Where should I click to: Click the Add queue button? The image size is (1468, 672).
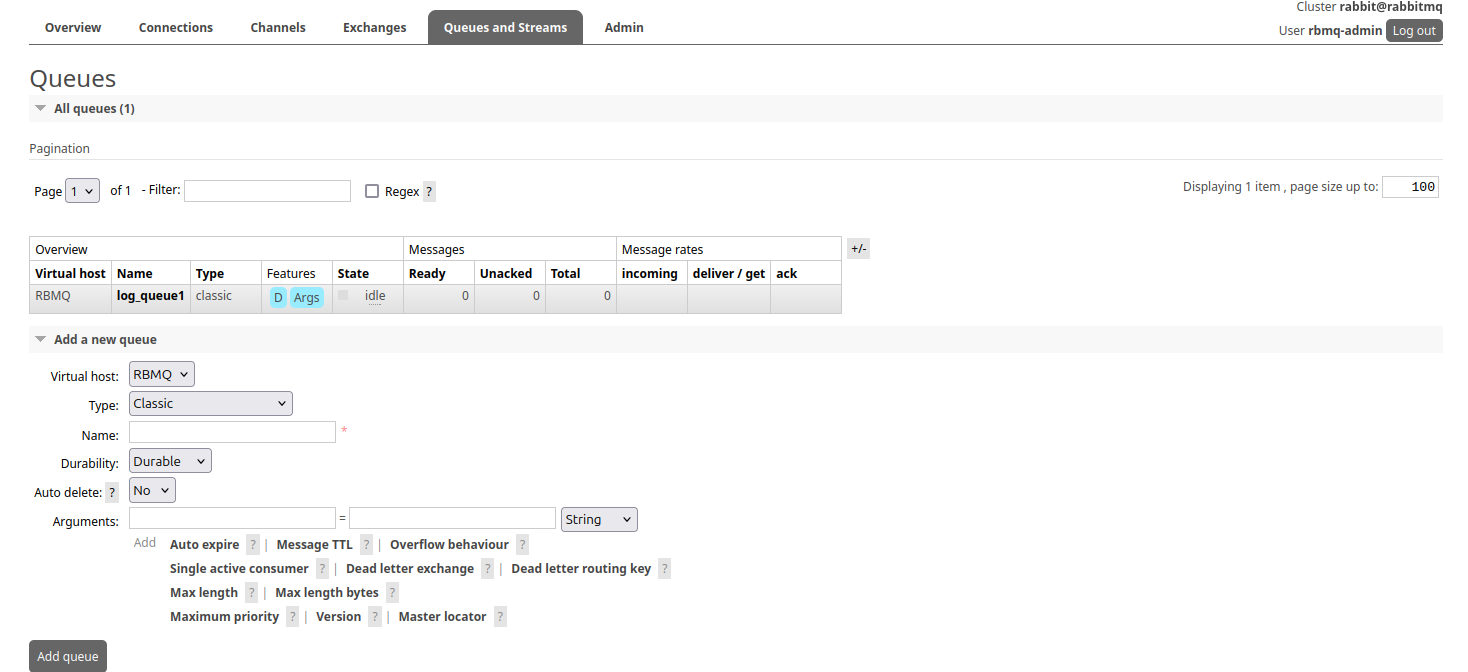pos(68,656)
